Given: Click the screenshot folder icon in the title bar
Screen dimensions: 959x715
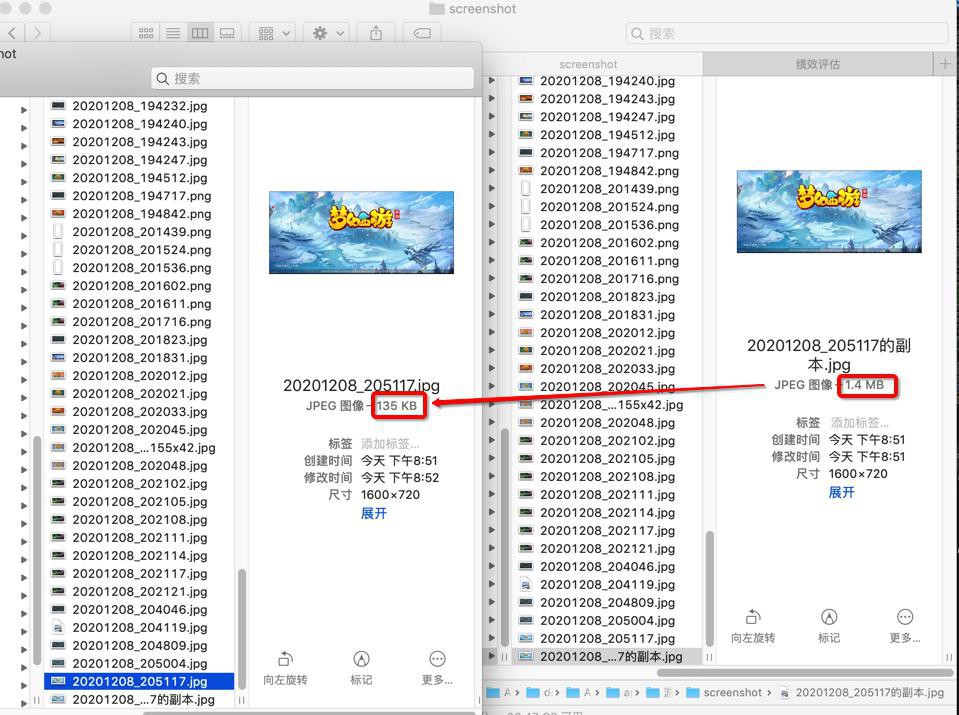Looking at the screenshot, I should 437,9.
